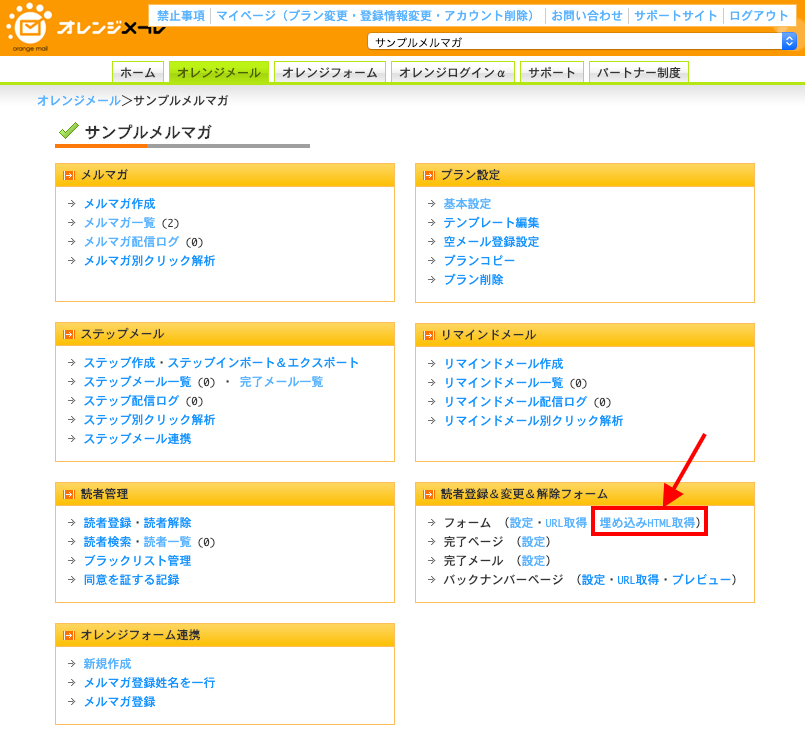Switch to the パートナー制度 tab
805x743 pixels.
pyautogui.click(x=639, y=72)
